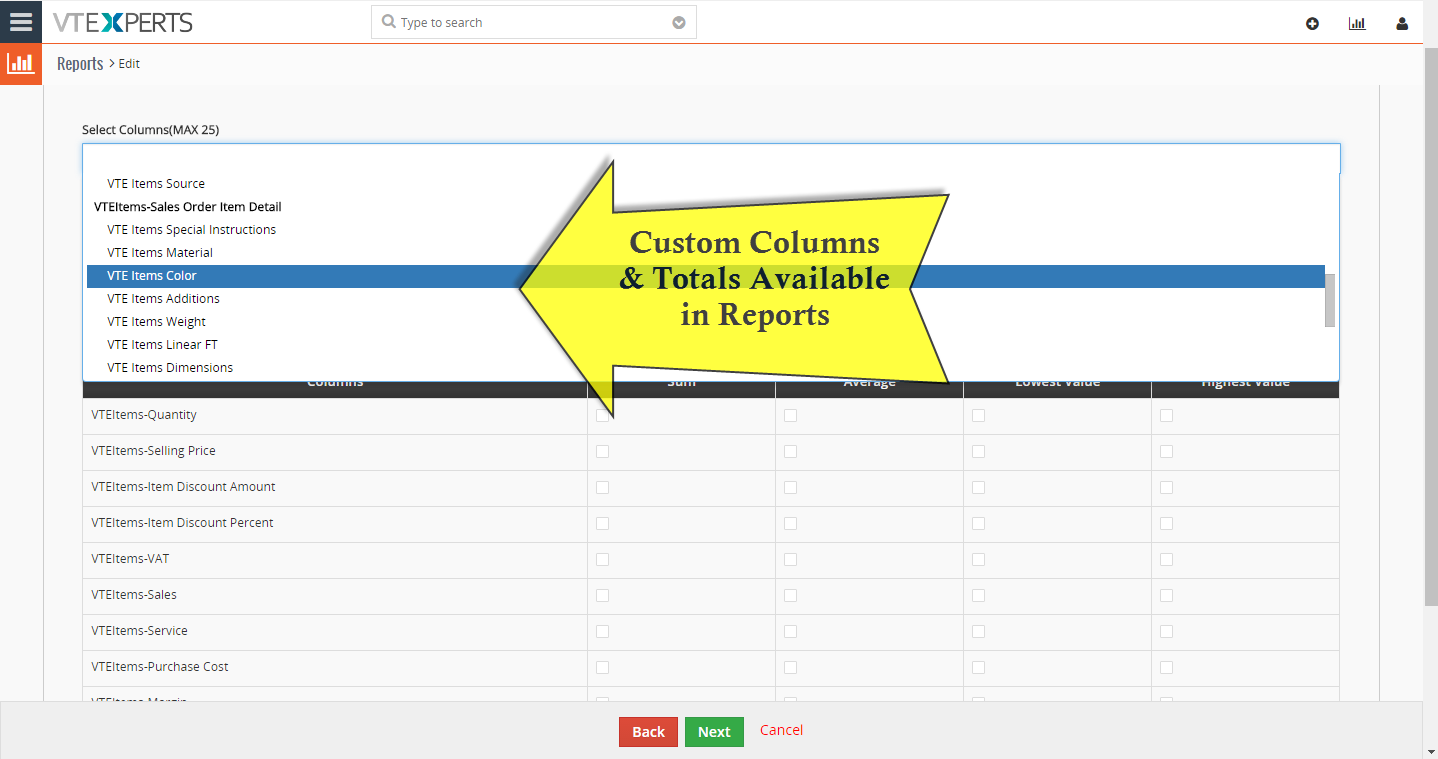Check Average for VTEItems-Purchase Cost
The width and height of the screenshot is (1438, 759).
790,667
